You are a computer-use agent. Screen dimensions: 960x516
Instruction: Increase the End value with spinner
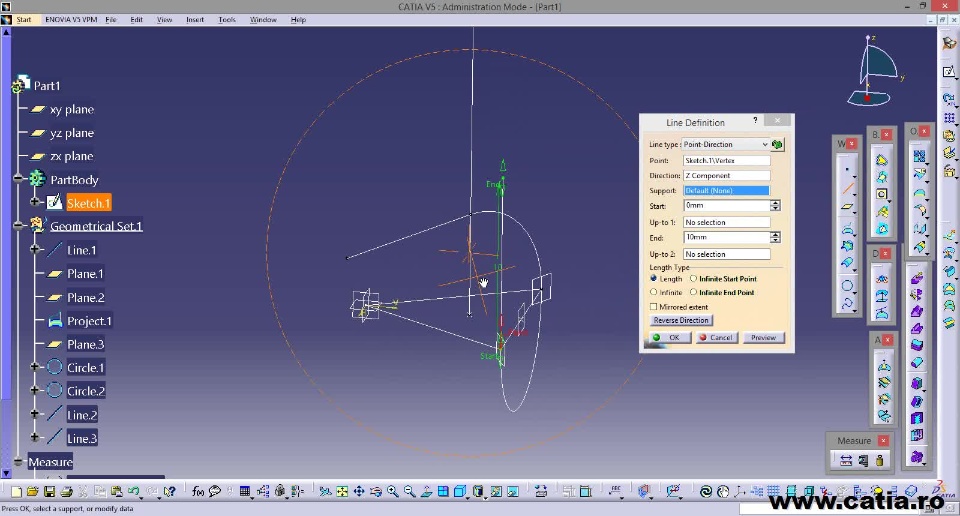775,234
